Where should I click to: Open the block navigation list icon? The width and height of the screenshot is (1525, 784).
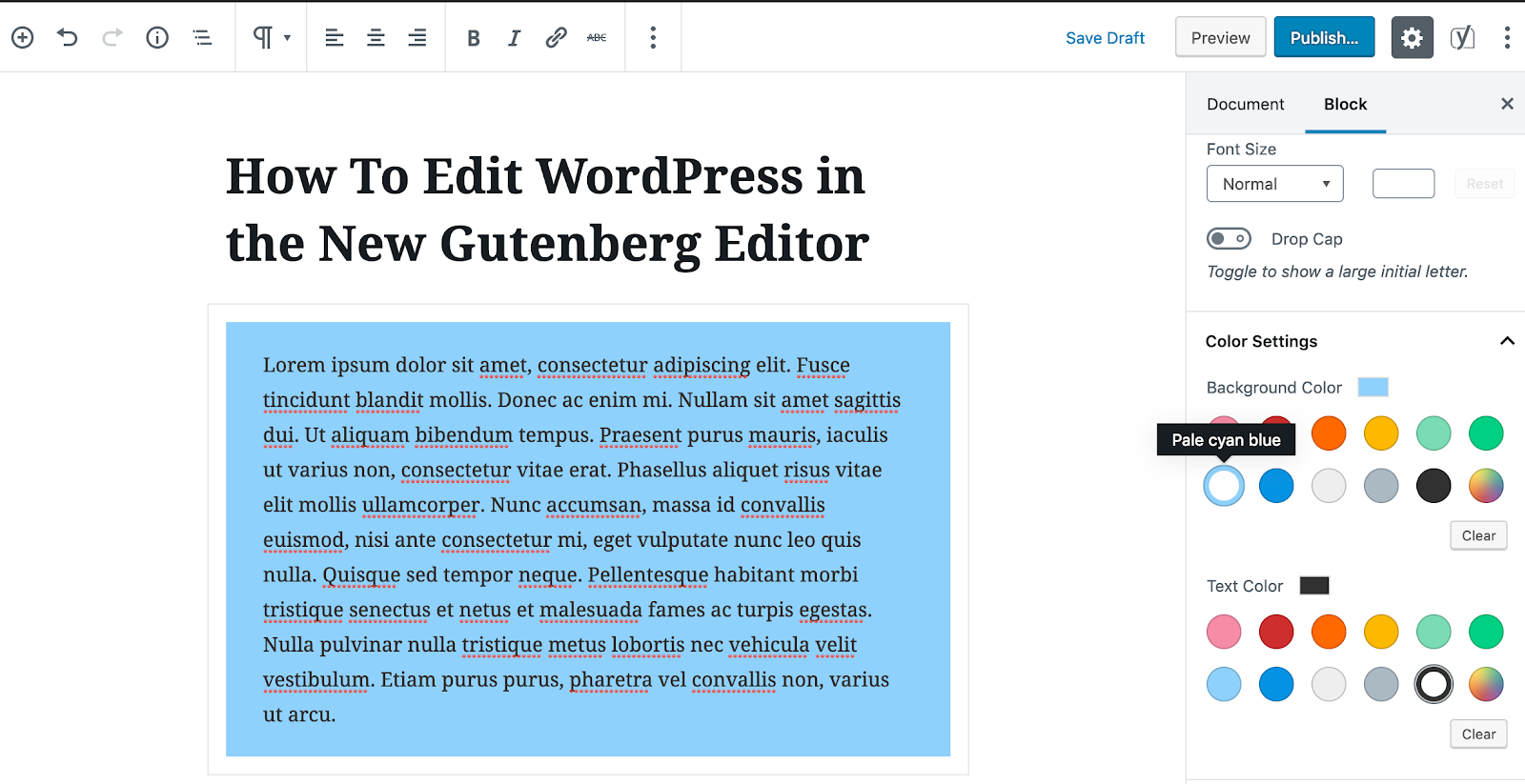pyautogui.click(x=202, y=37)
